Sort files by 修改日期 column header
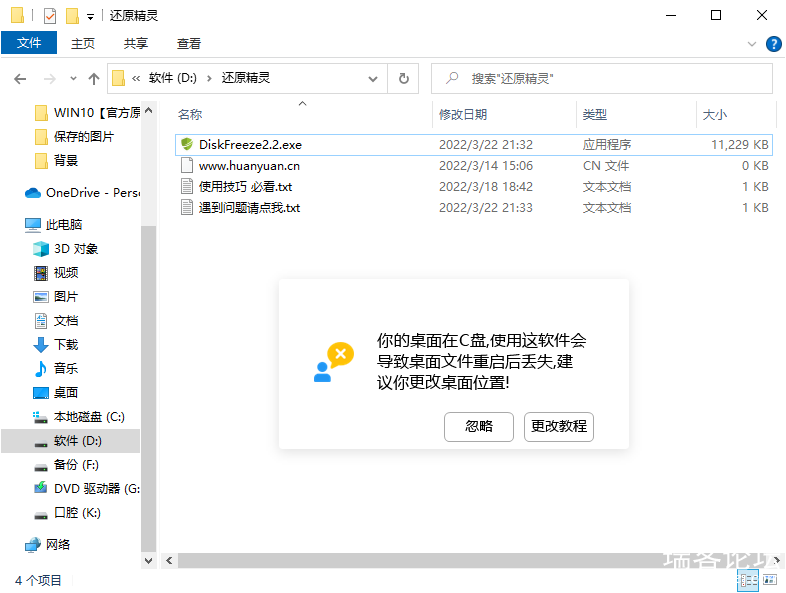The width and height of the screenshot is (786, 593). 463,115
